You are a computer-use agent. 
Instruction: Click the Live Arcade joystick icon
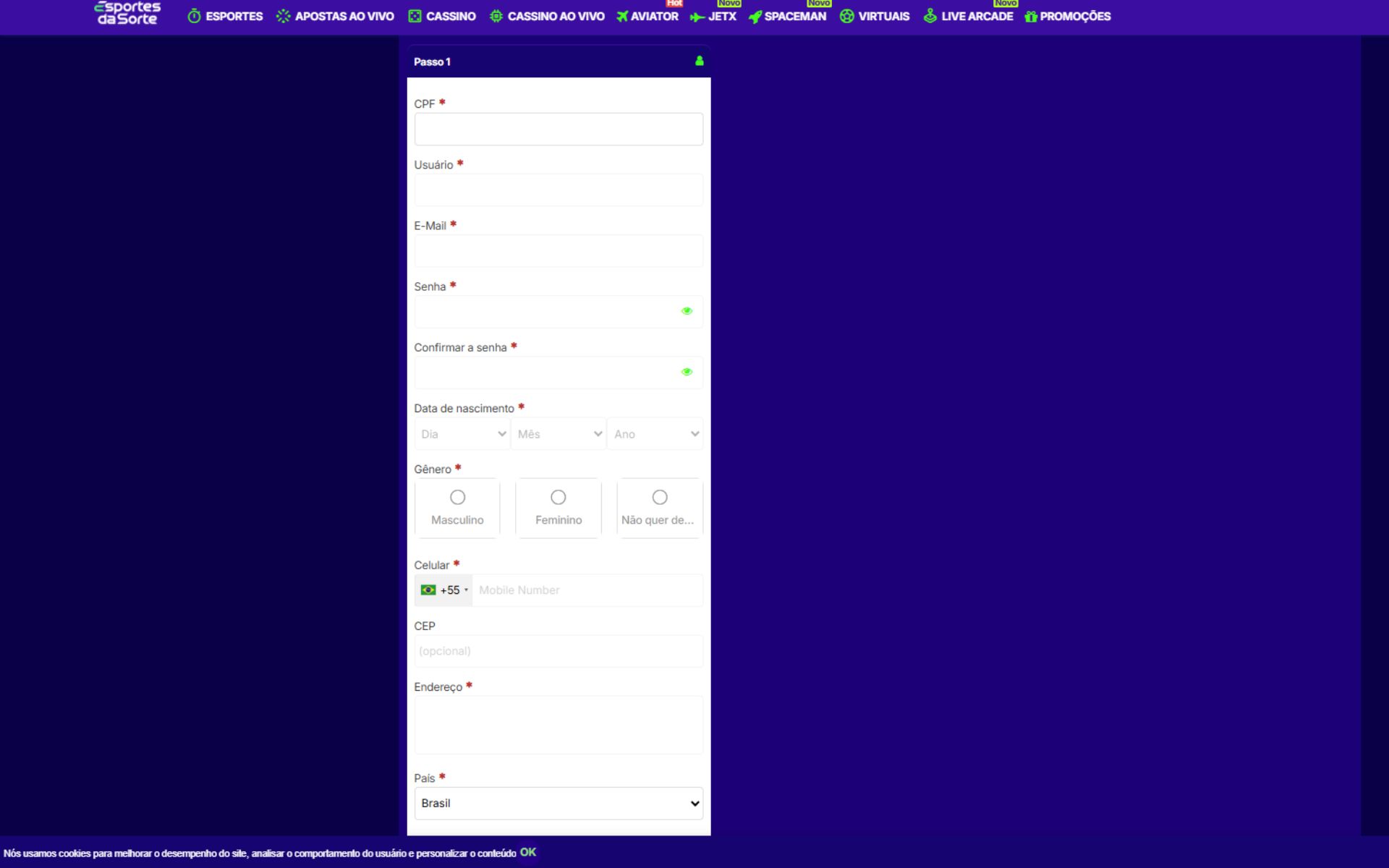930,16
